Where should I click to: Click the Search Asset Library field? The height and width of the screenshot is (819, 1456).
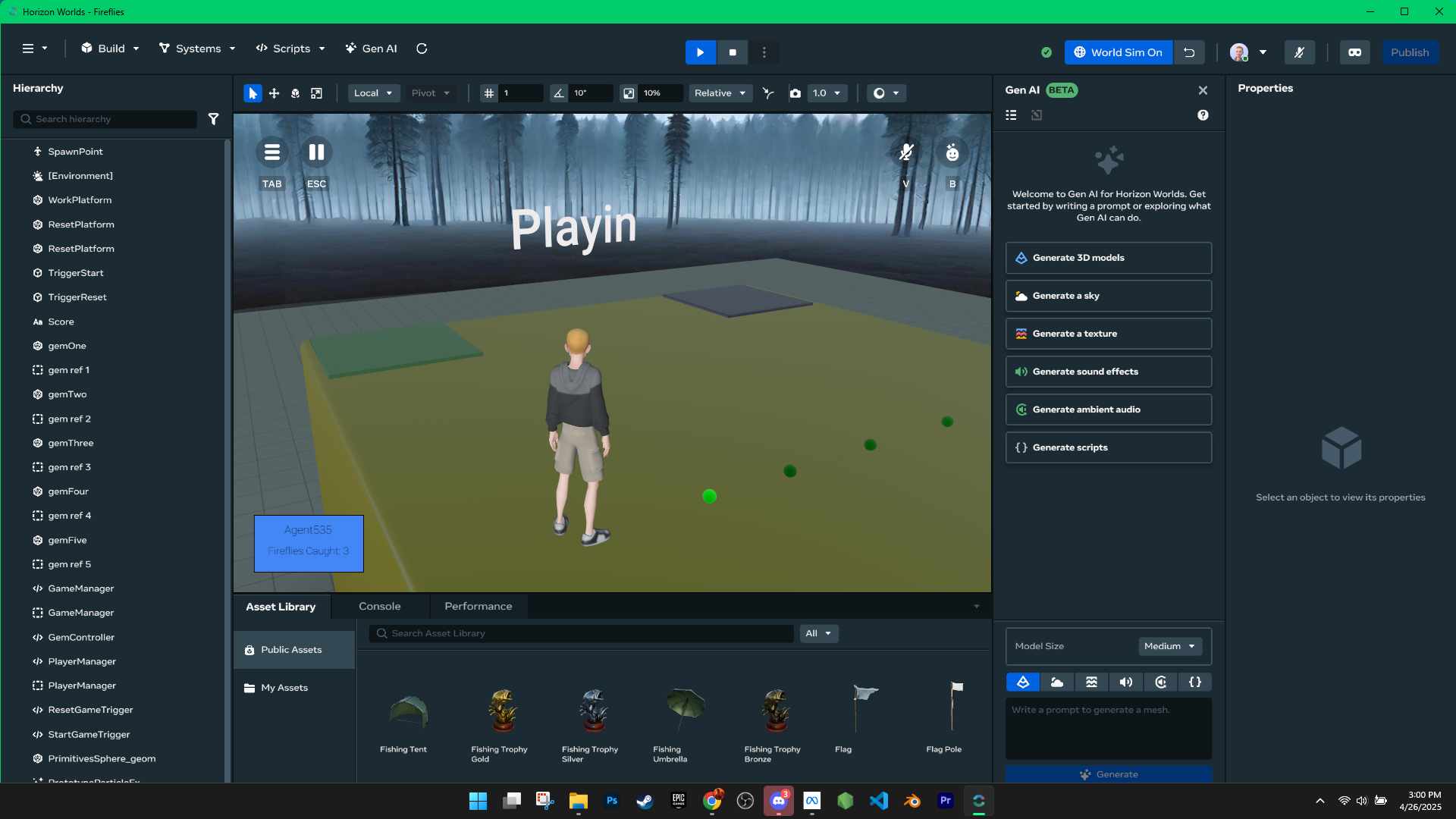pos(584,633)
